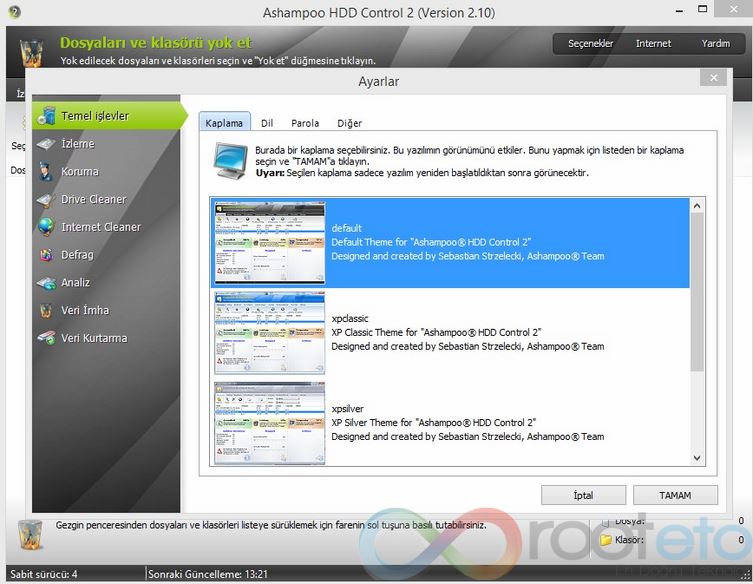Open the Yardım menu
This screenshot has height=584, width=753.
[716, 43]
